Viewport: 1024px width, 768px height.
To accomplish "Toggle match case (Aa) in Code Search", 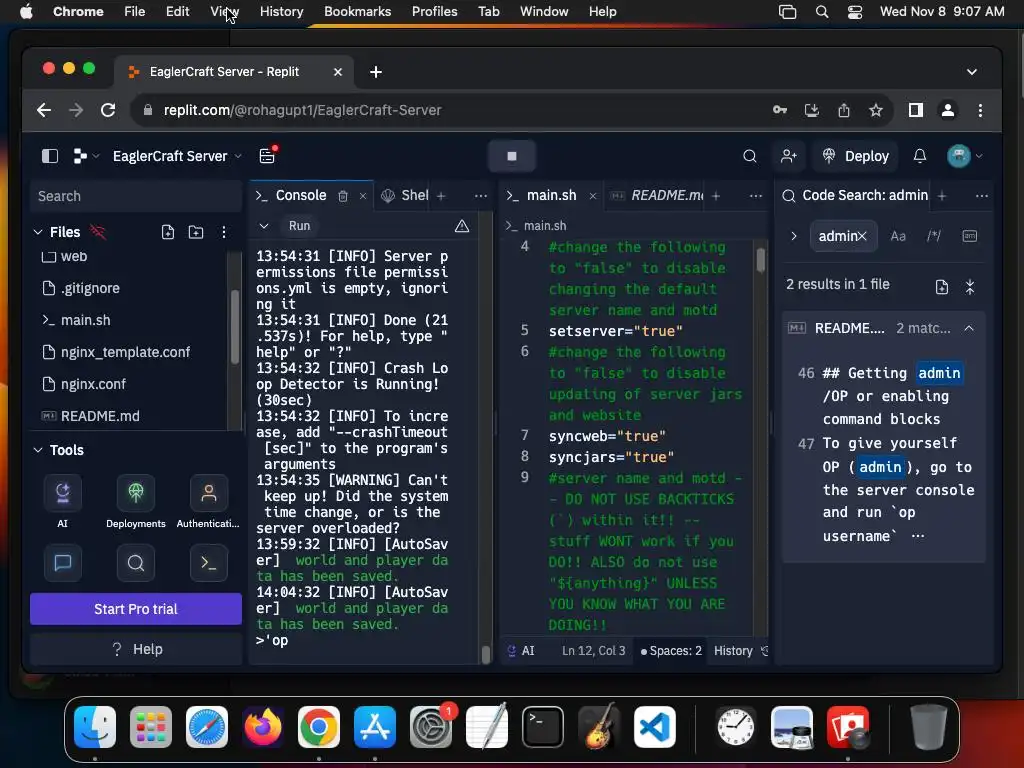I will coord(898,236).
